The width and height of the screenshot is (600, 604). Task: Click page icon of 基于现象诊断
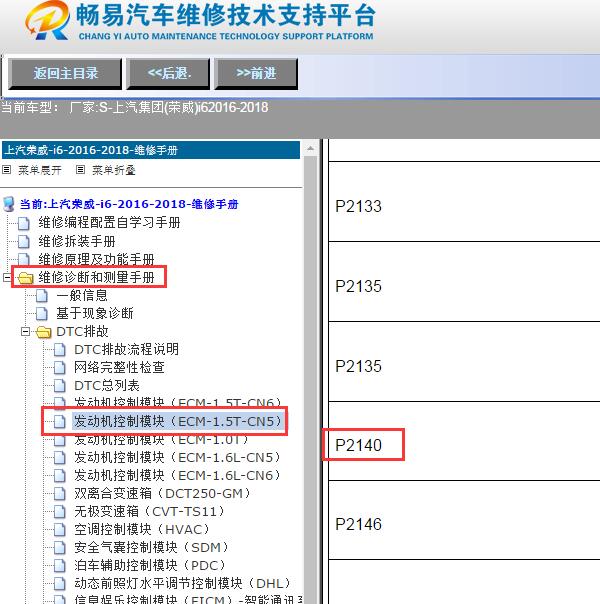tap(42, 314)
